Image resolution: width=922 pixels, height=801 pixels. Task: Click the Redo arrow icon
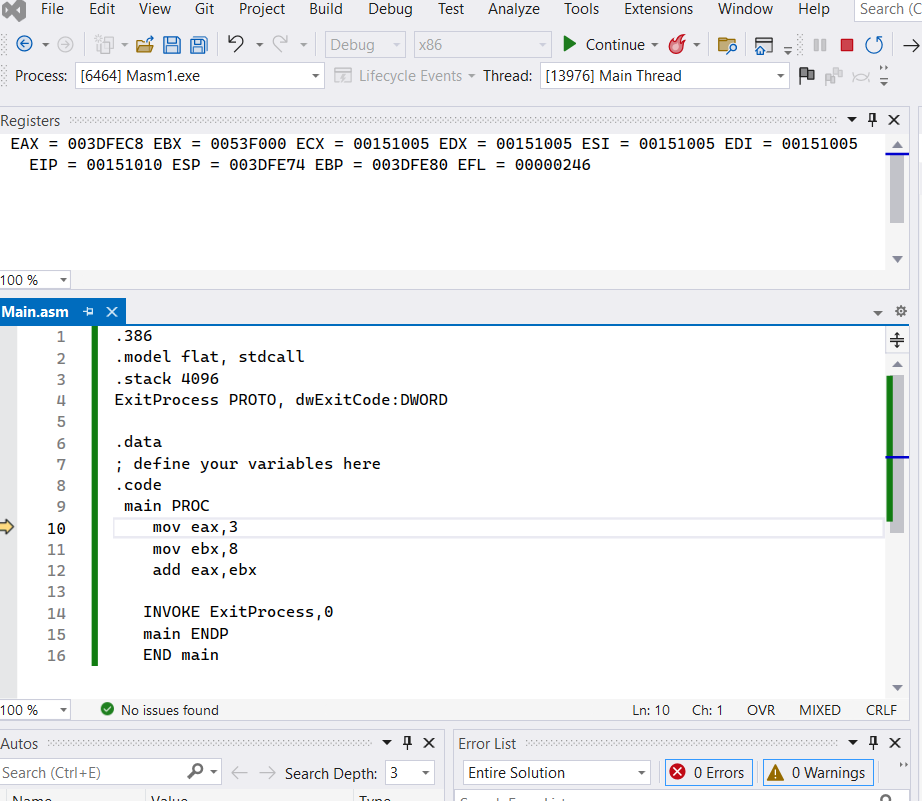pyautogui.click(x=280, y=44)
